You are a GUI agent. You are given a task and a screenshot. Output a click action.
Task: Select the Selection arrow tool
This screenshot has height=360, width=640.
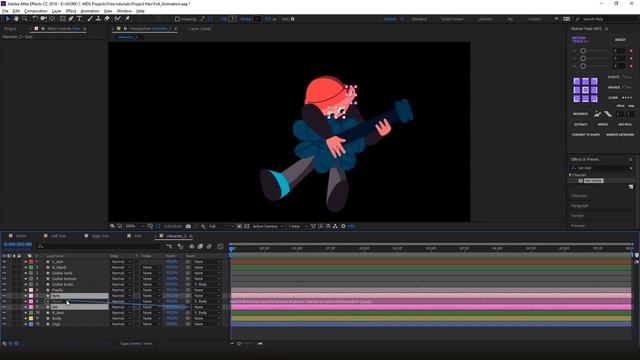pos(7,19)
